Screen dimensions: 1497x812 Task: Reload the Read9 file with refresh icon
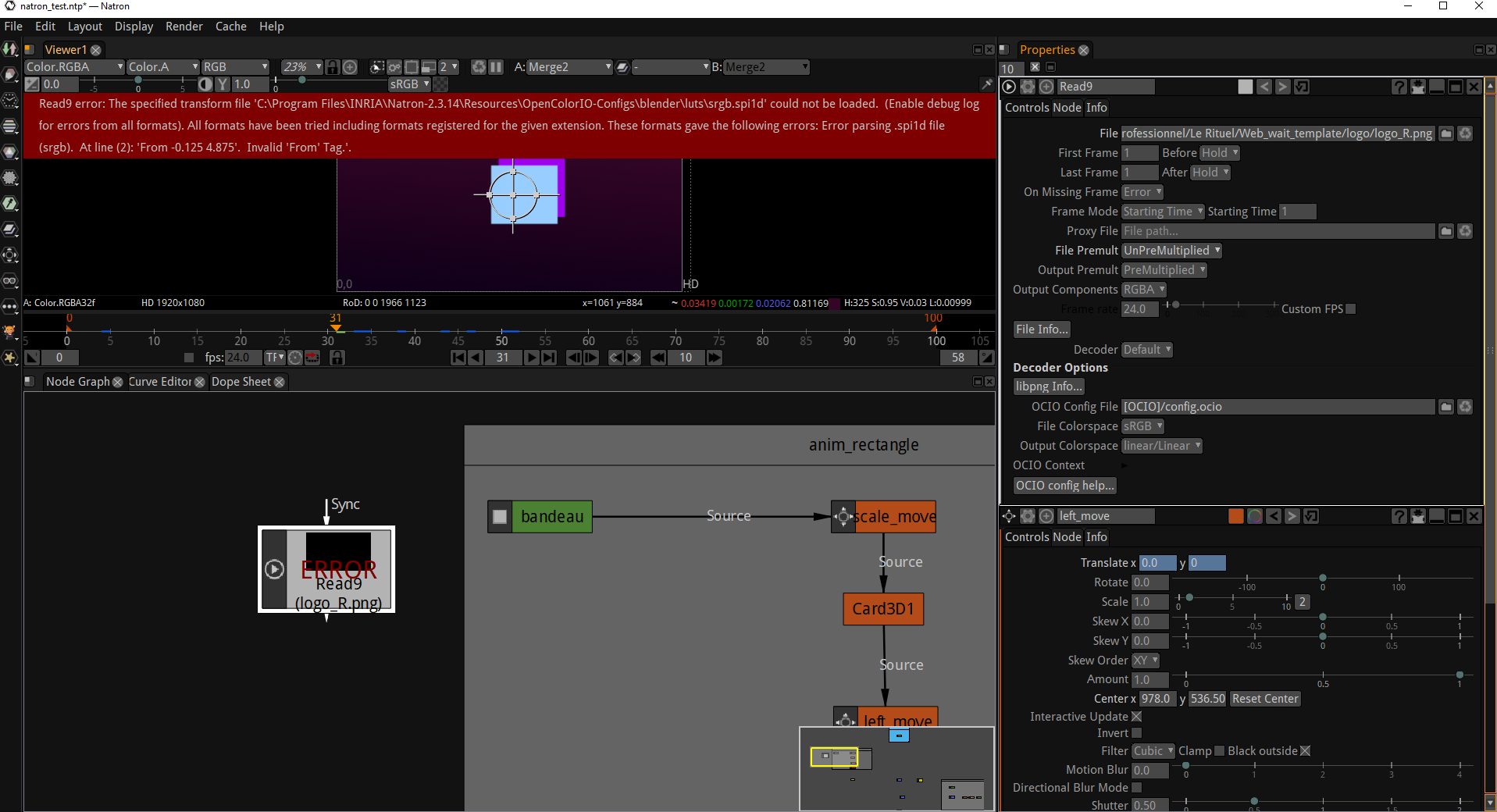click(1465, 134)
